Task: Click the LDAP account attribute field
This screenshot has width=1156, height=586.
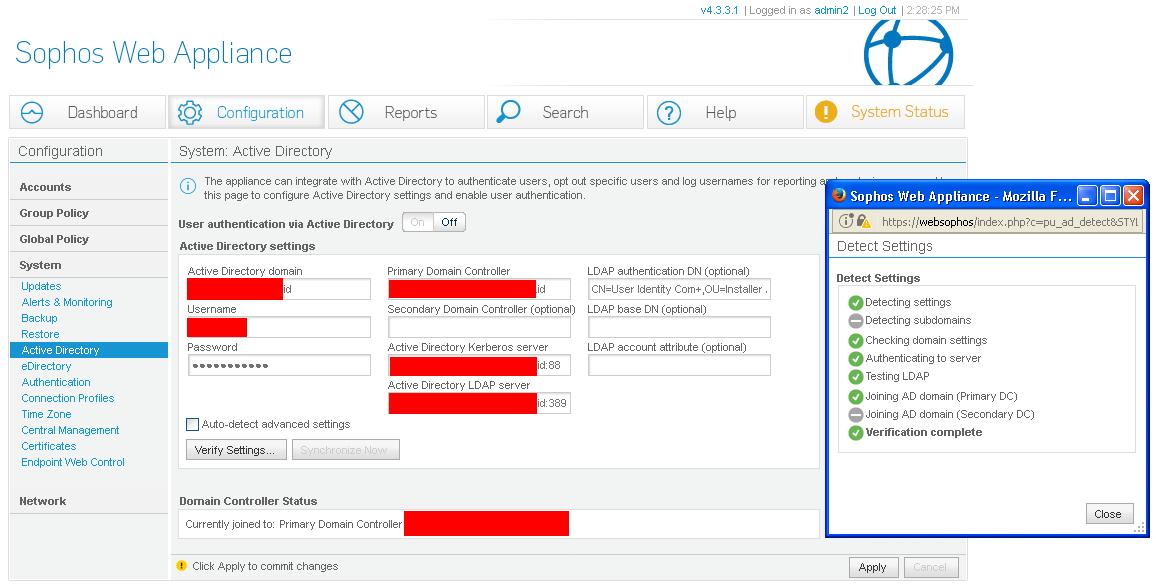Action: (x=679, y=366)
